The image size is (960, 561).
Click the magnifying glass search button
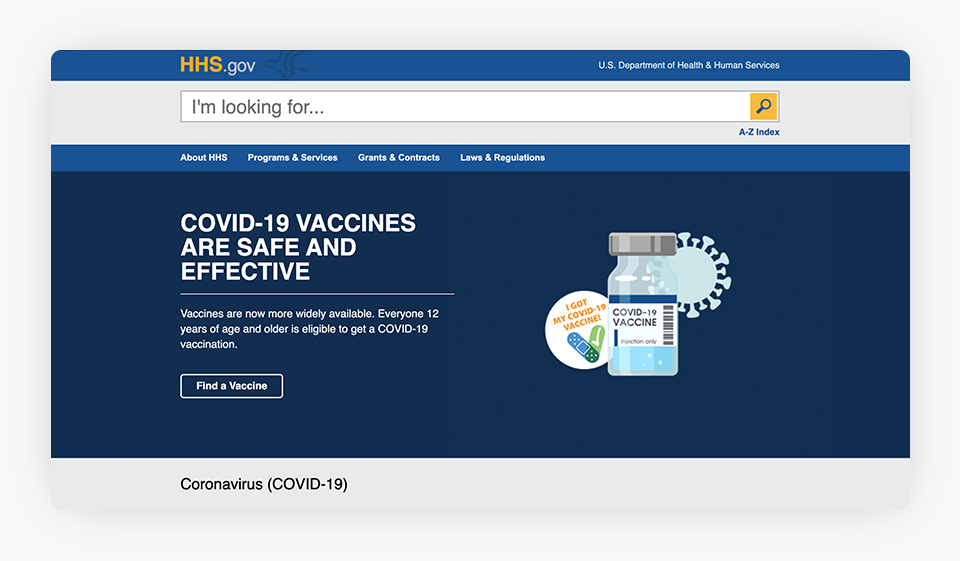click(763, 106)
